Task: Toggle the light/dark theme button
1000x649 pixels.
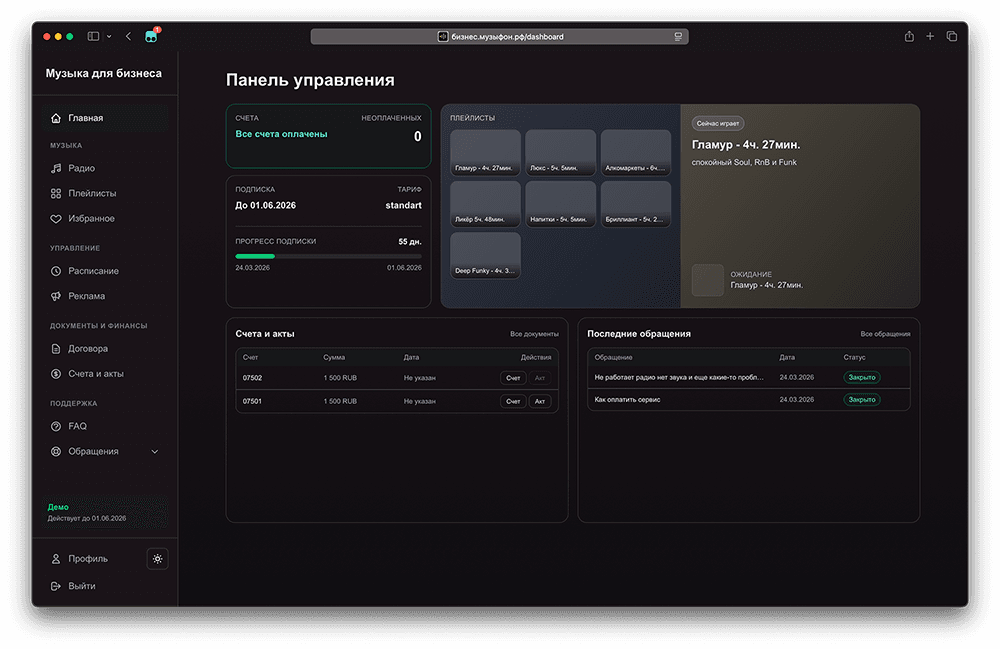Action: (157, 559)
